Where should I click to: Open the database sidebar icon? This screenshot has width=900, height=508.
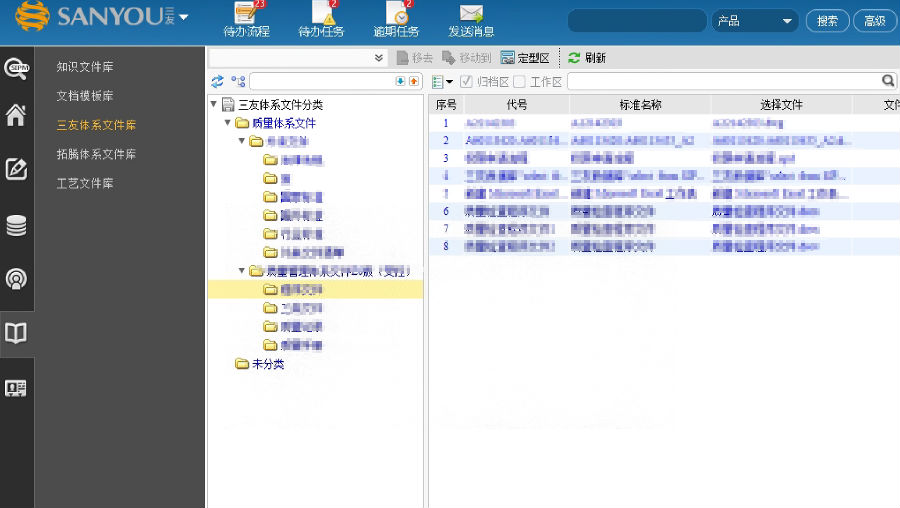point(16,226)
